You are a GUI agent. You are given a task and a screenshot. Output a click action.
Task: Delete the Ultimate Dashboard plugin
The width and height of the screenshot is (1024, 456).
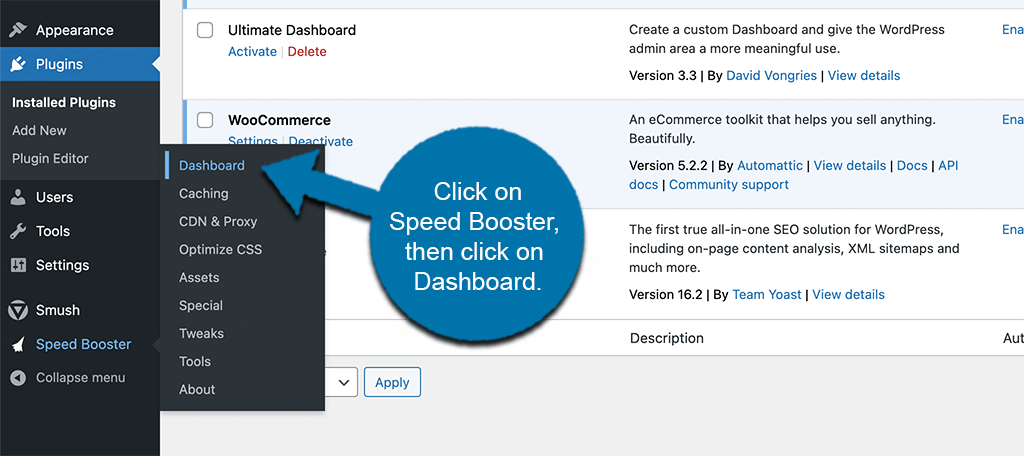pyautogui.click(x=307, y=52)
